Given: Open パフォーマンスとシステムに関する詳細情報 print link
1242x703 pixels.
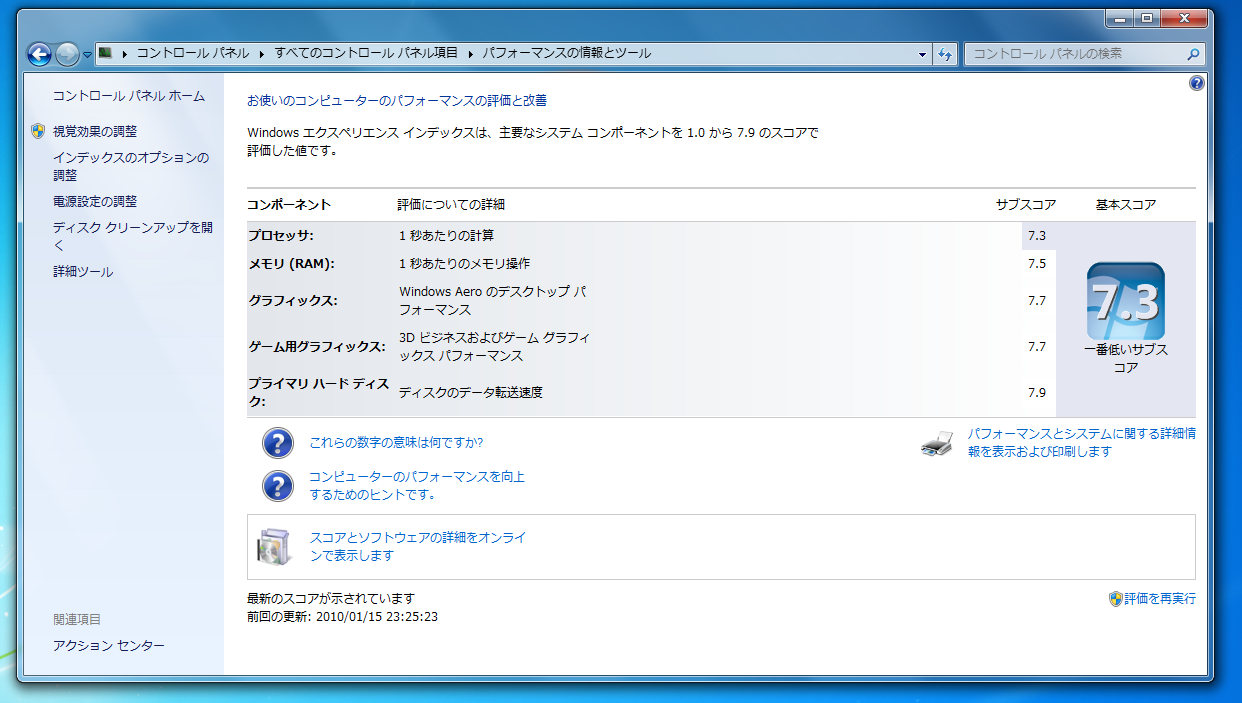Looking at the screenshot, I should pyautogui.click(x=1081, y=443).
